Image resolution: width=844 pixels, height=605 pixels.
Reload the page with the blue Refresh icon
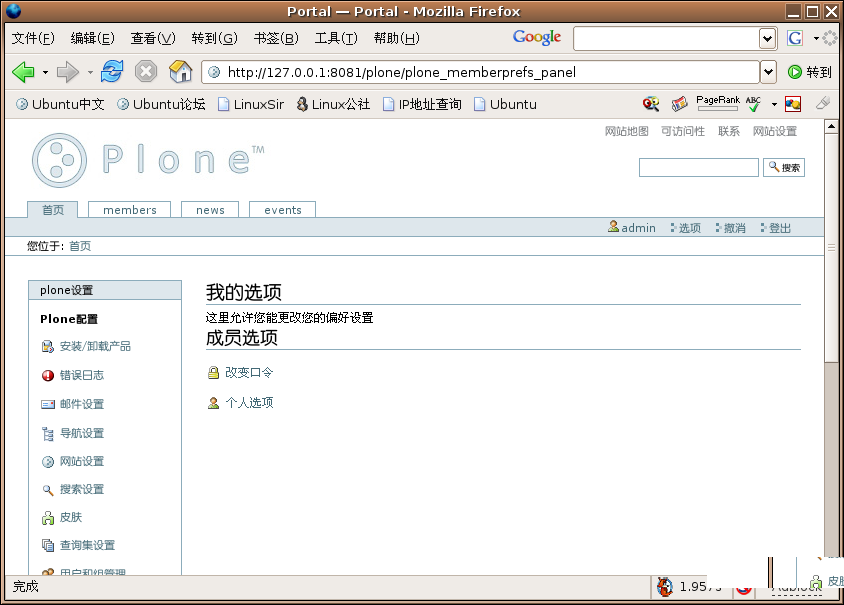coord(112,71)
